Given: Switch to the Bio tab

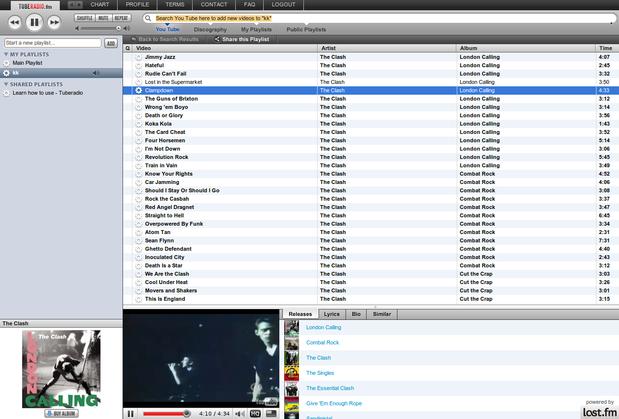Looking at the screenshot, I should (x=356, y=314).
